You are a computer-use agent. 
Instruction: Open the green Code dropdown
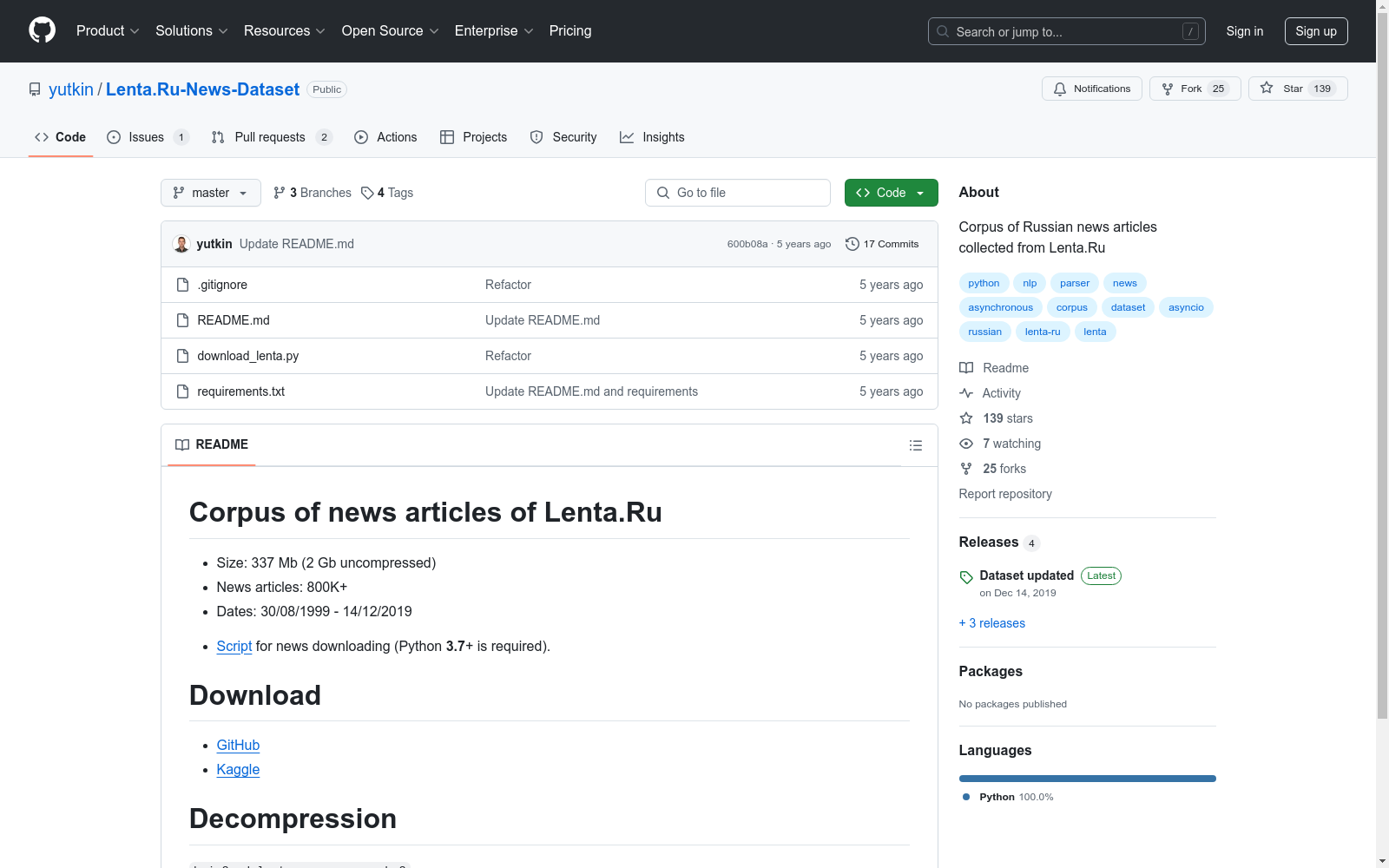point(891,193)
